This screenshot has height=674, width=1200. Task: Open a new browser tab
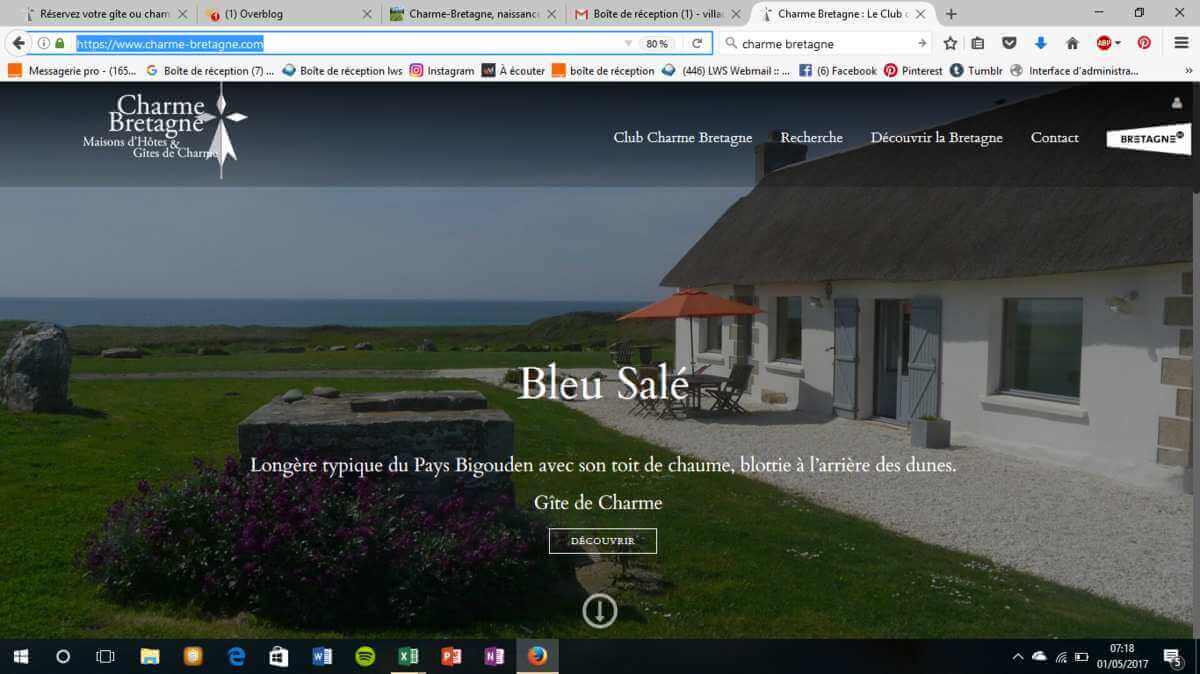(x=951, y=14)
